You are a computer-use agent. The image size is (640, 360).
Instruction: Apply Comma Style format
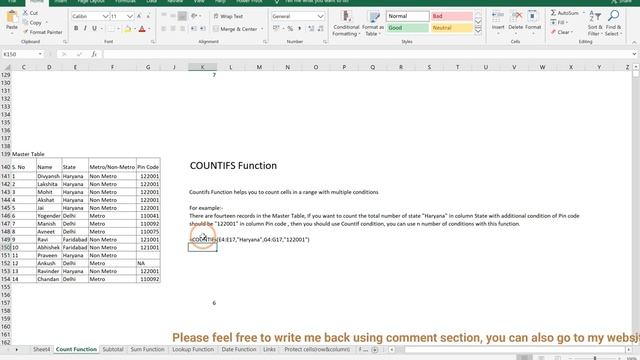pos(300,29)
